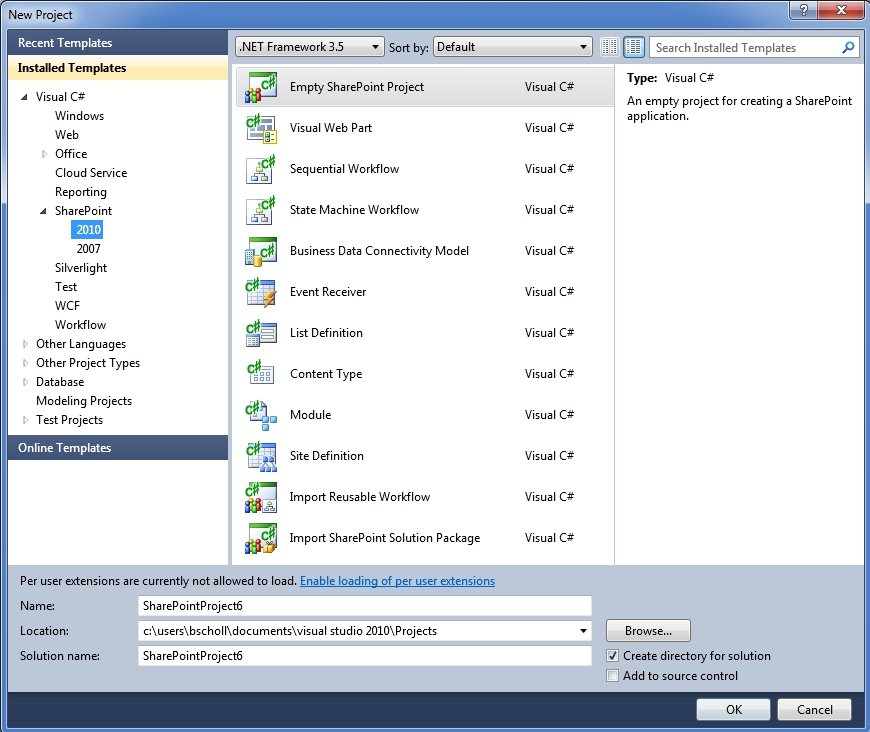Switch to medium icons list view
Screen dimensions: 870x732
pyautogui.click(x=634, y=47)
